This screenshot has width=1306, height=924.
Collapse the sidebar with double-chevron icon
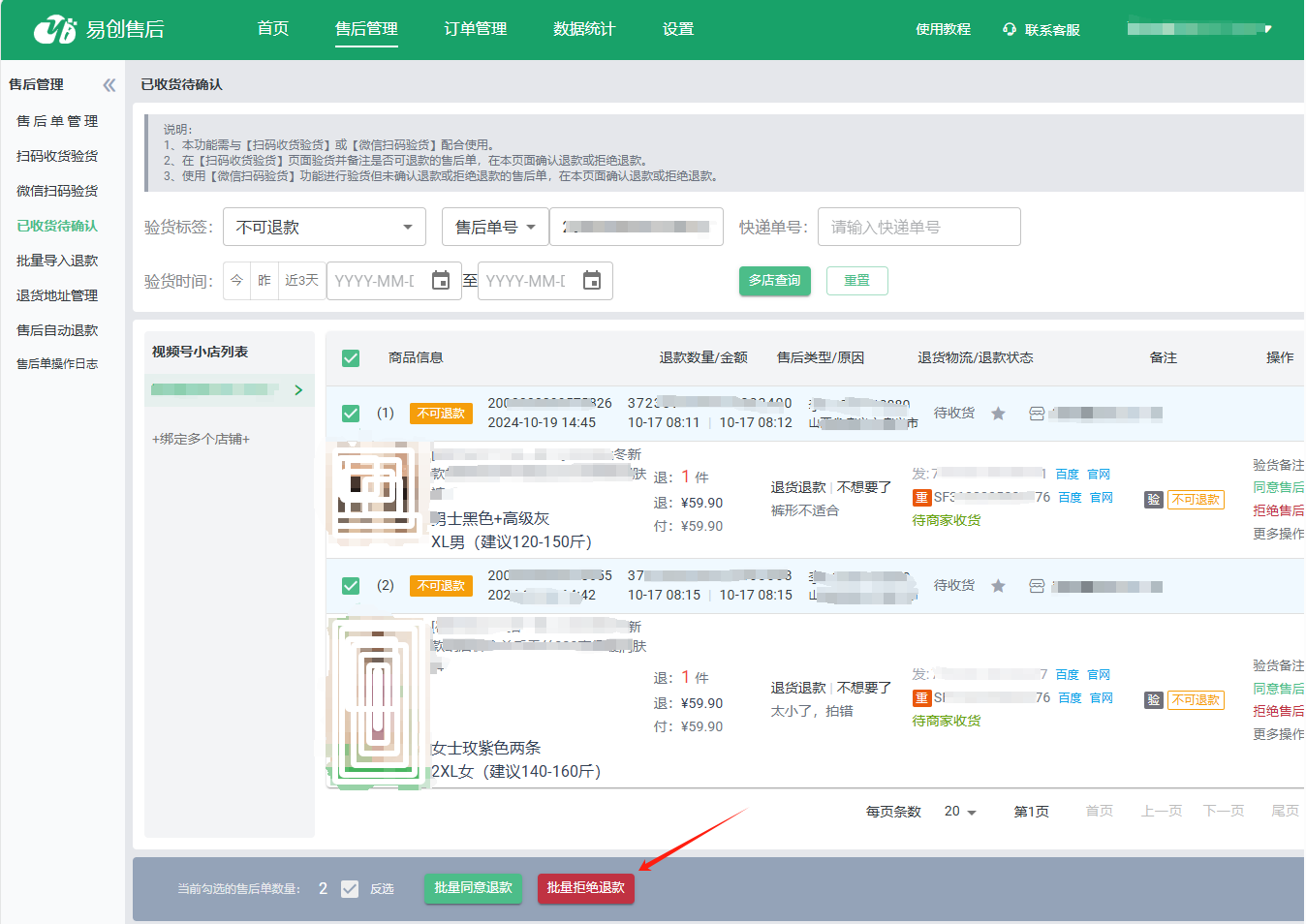[x=109, y=85]
